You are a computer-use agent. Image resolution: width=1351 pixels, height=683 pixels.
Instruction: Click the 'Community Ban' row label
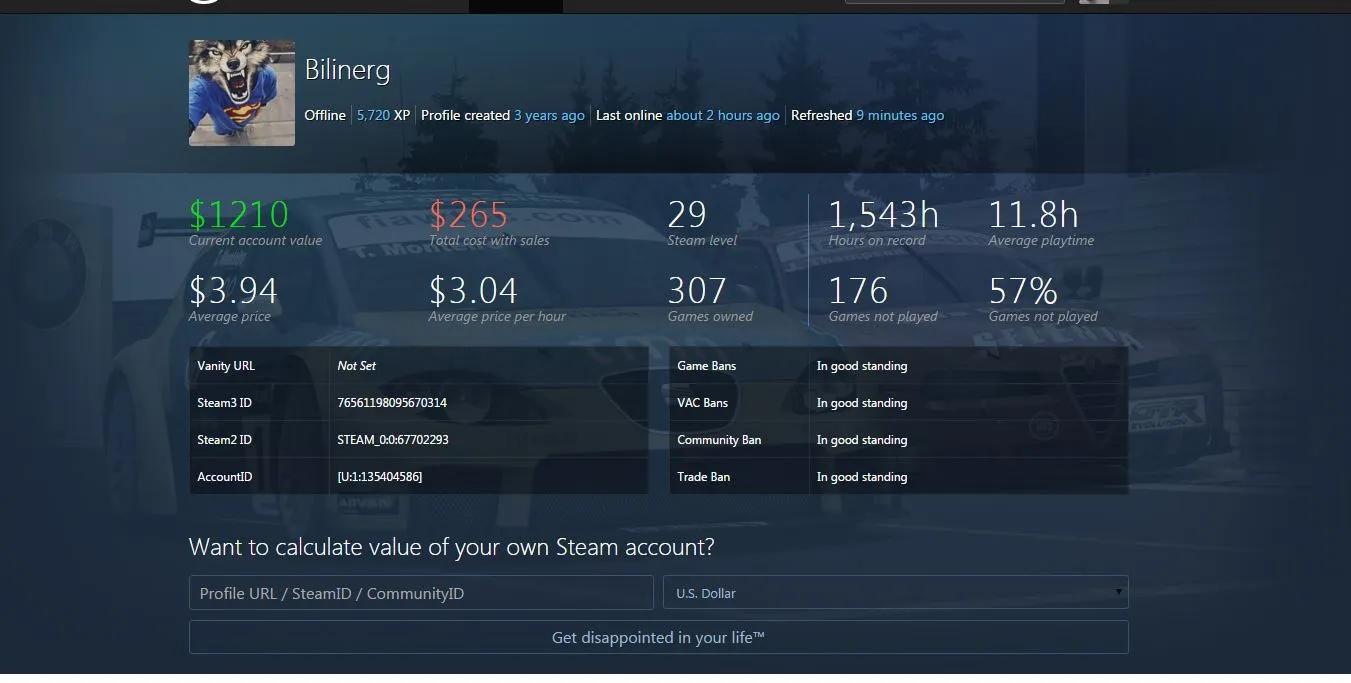(x=719, y=440)
